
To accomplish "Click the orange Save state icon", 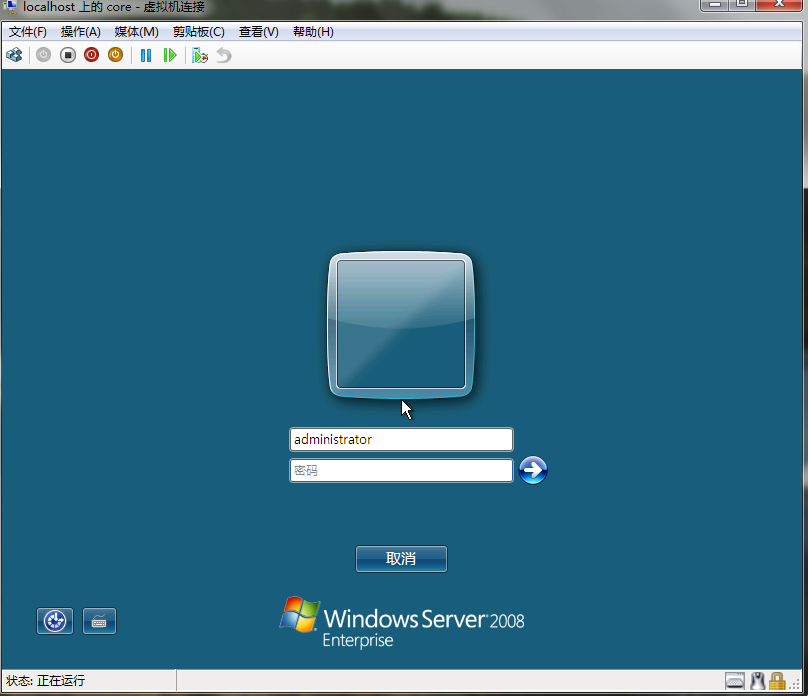I will tap(115, 55).
